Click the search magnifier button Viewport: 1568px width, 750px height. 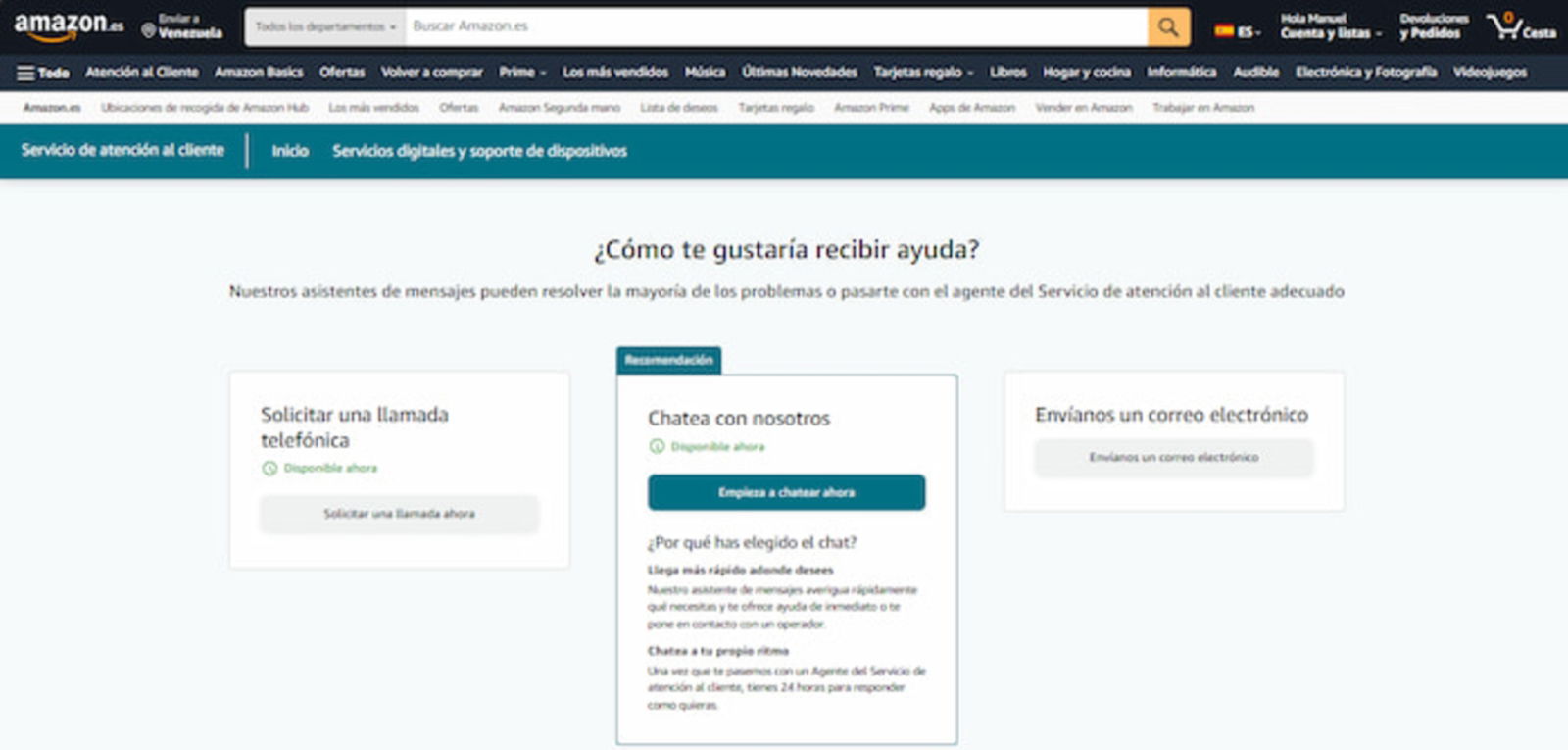tap(1168, 27)
